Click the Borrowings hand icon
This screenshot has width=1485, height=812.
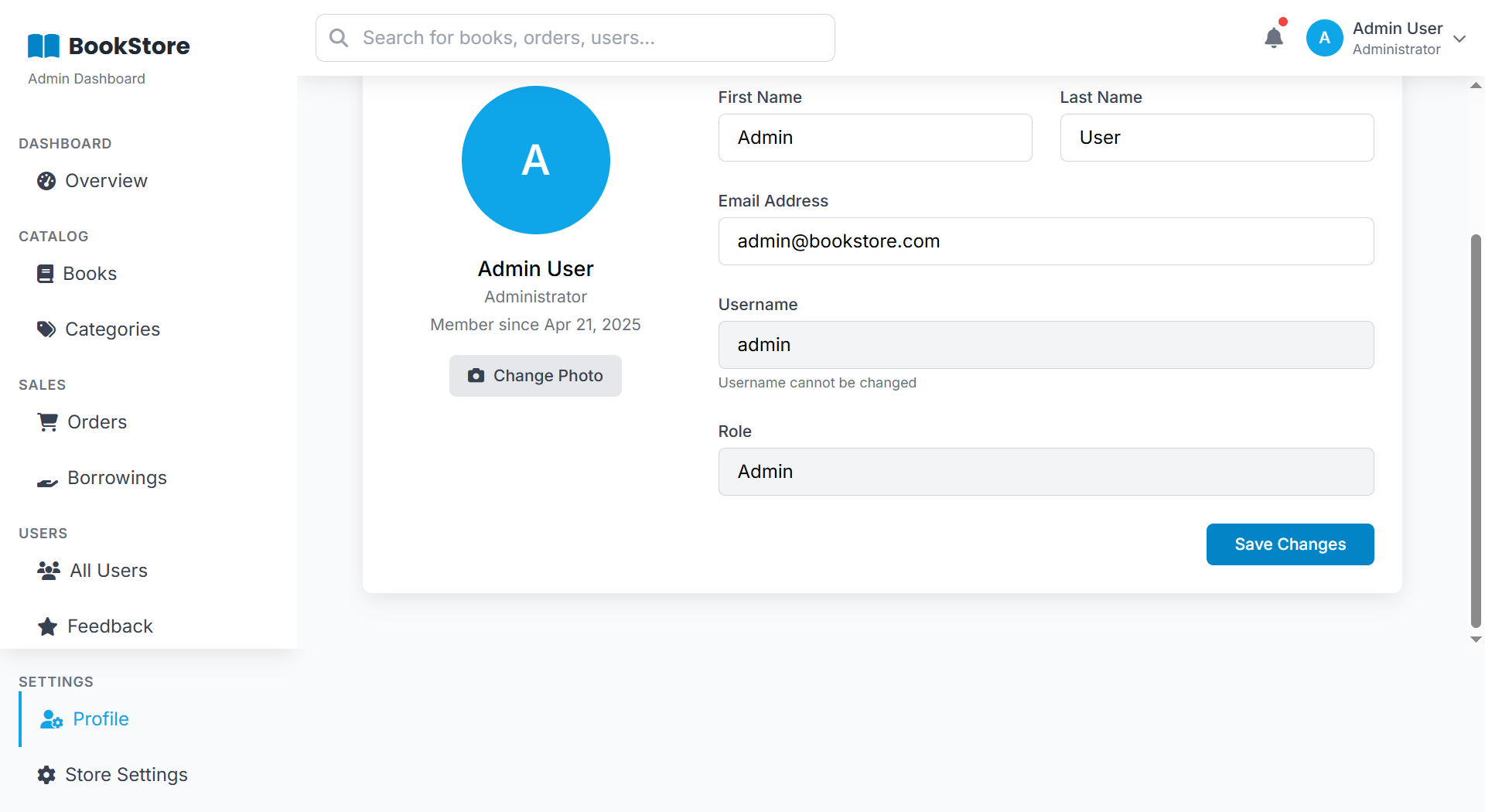tap(48, 479)
